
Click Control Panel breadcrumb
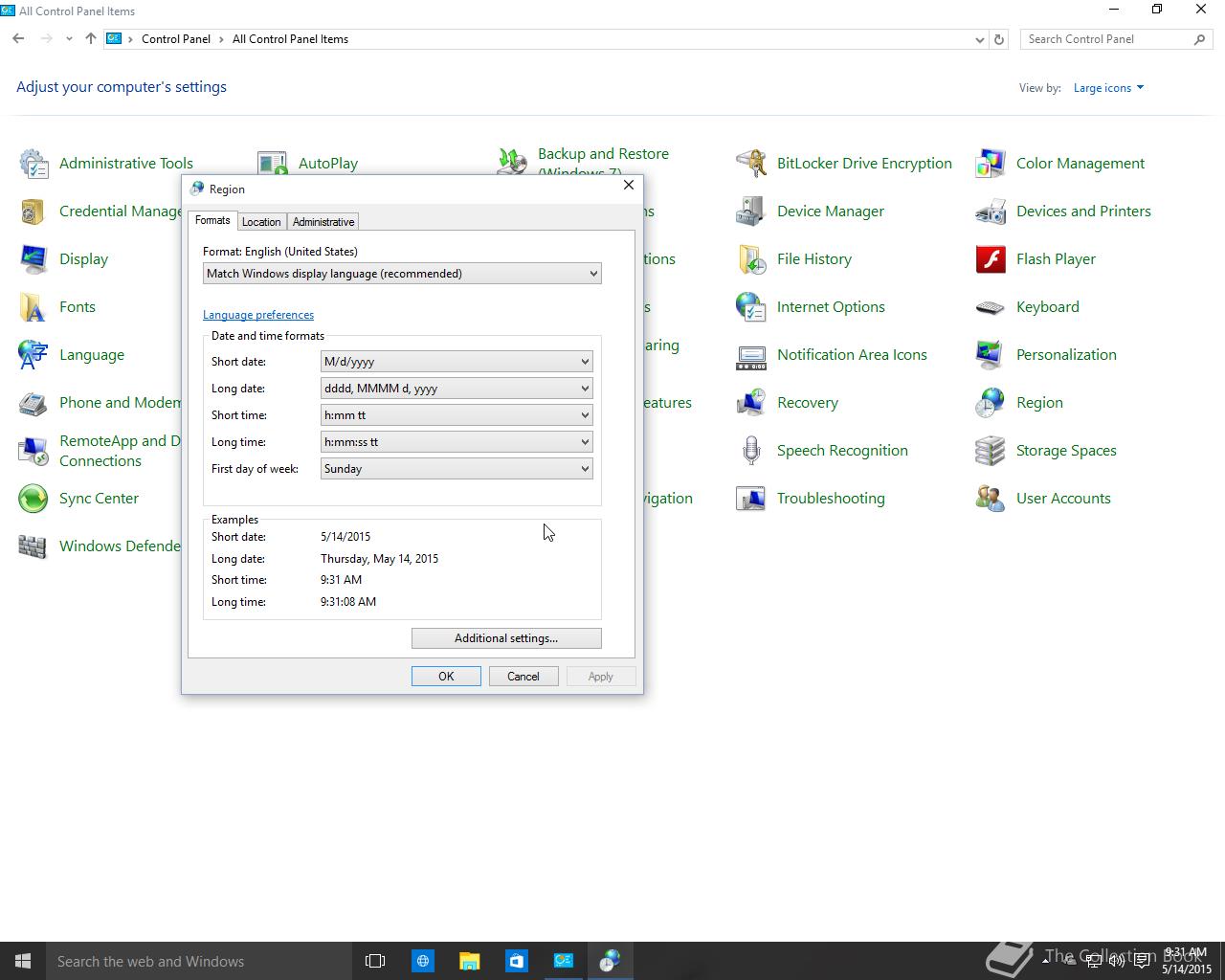[176, 39]
